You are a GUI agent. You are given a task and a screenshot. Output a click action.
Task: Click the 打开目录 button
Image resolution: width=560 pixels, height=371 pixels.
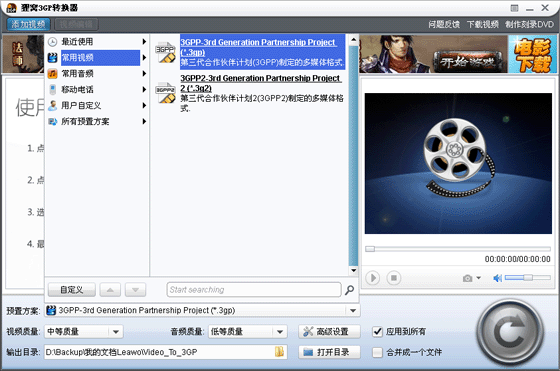tap(329, 352)
